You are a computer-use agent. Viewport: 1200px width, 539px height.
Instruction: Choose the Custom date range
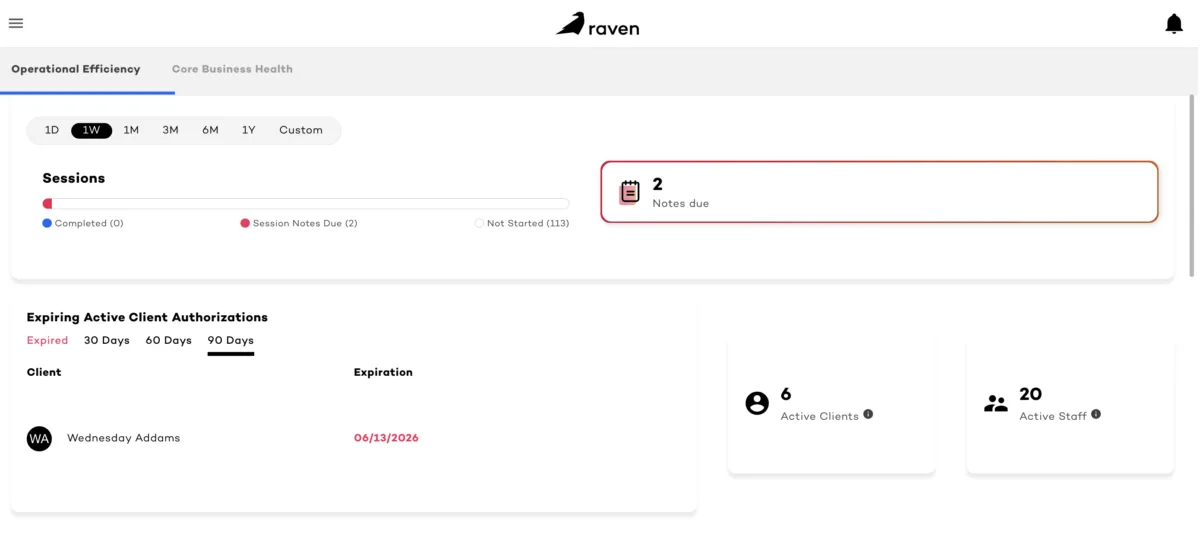pyautogui.click(x=301, y=130)
